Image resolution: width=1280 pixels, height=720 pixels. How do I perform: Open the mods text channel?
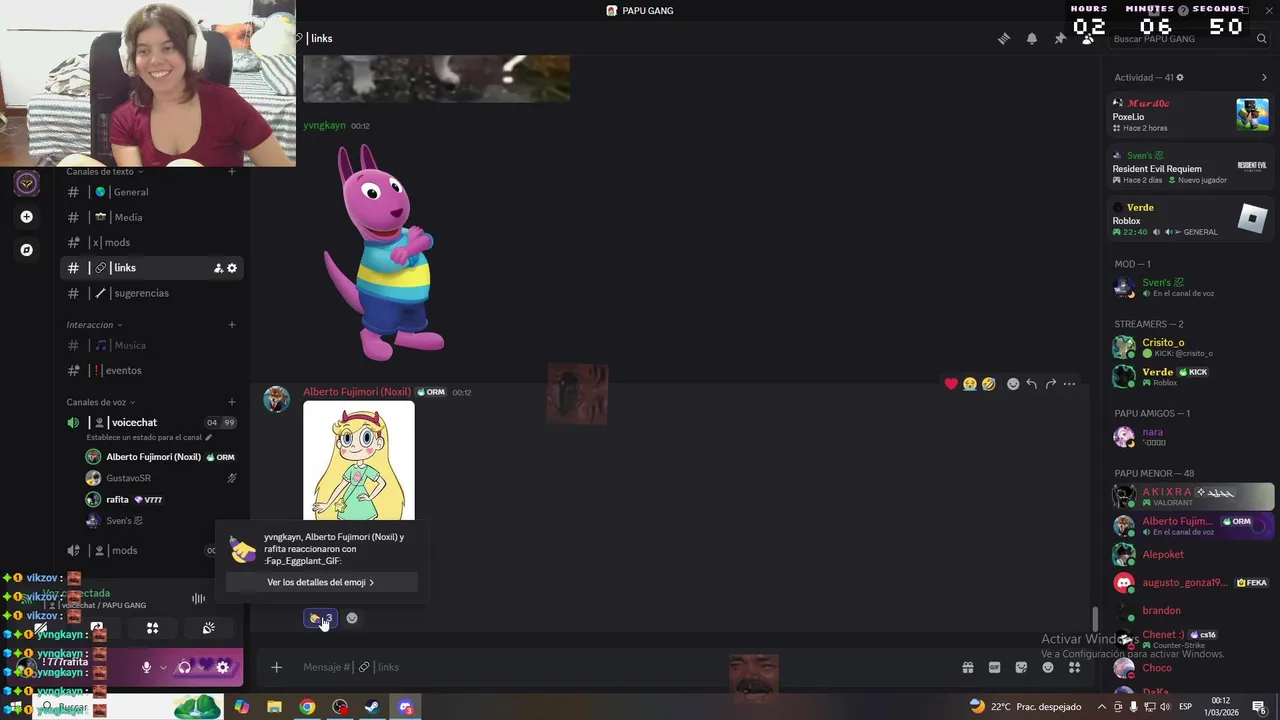tap(152, 242)
